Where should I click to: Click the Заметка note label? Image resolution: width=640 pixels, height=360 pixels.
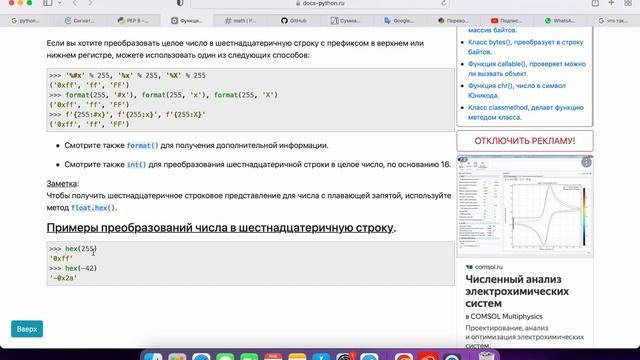coord(62,184)
